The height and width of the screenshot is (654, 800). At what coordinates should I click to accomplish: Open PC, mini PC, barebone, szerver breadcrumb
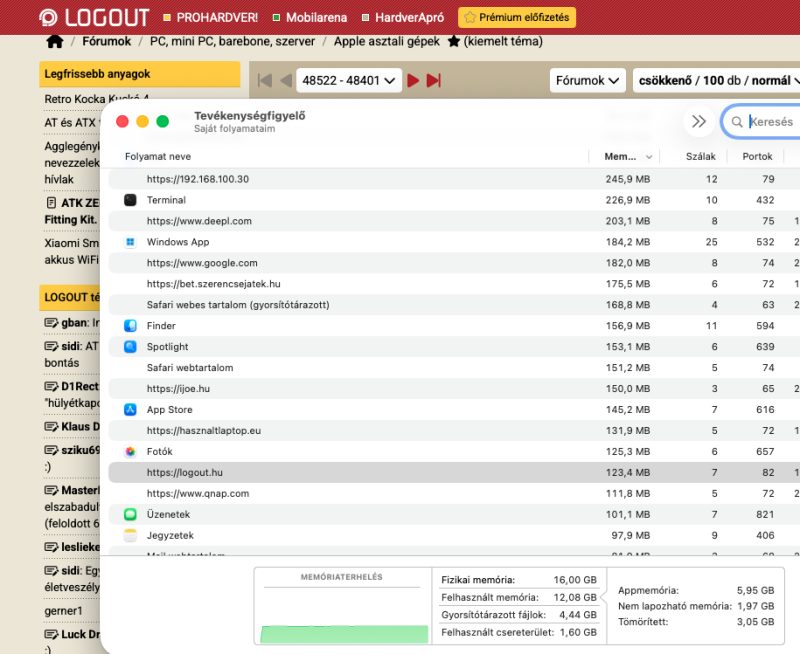[232, 41]
